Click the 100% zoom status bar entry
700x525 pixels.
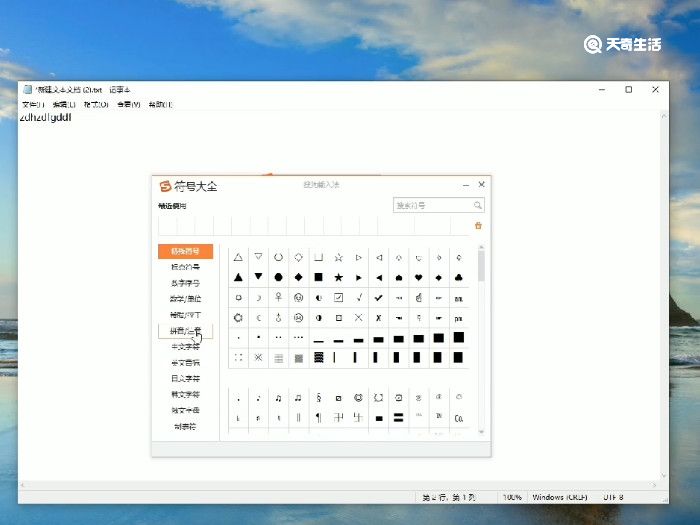point(512,497)
